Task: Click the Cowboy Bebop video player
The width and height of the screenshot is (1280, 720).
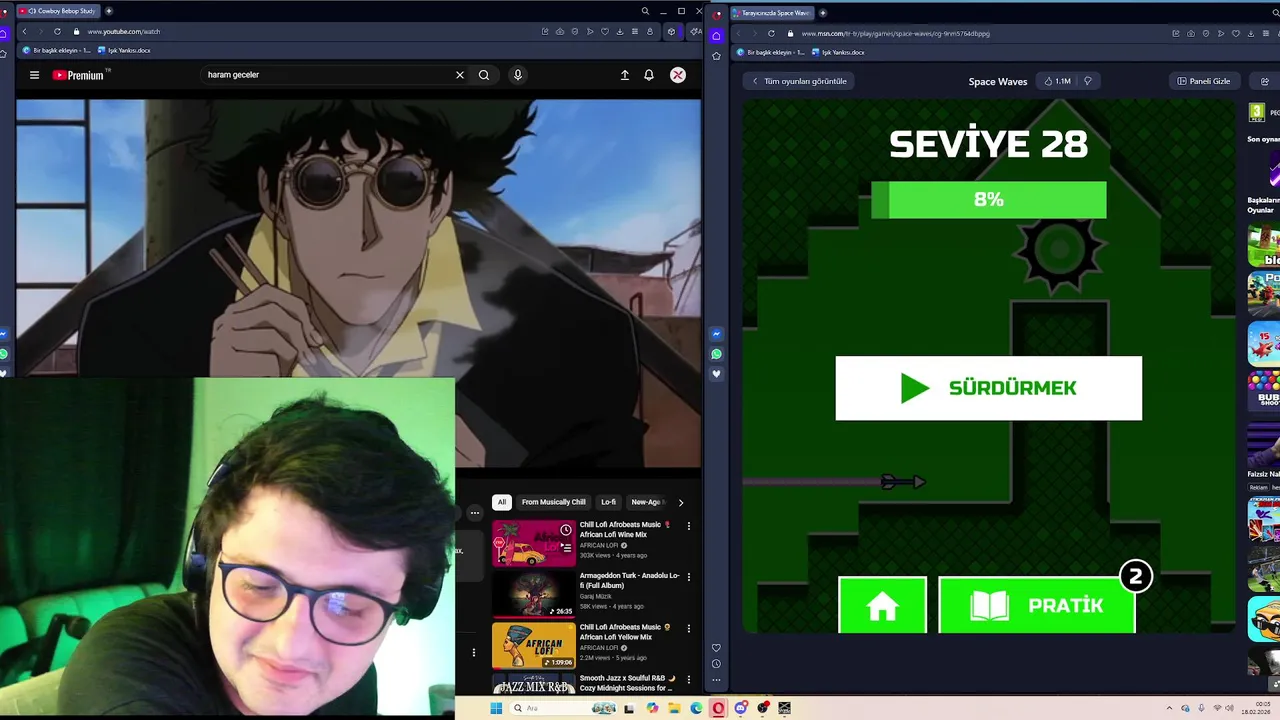Action: (359, 283)
